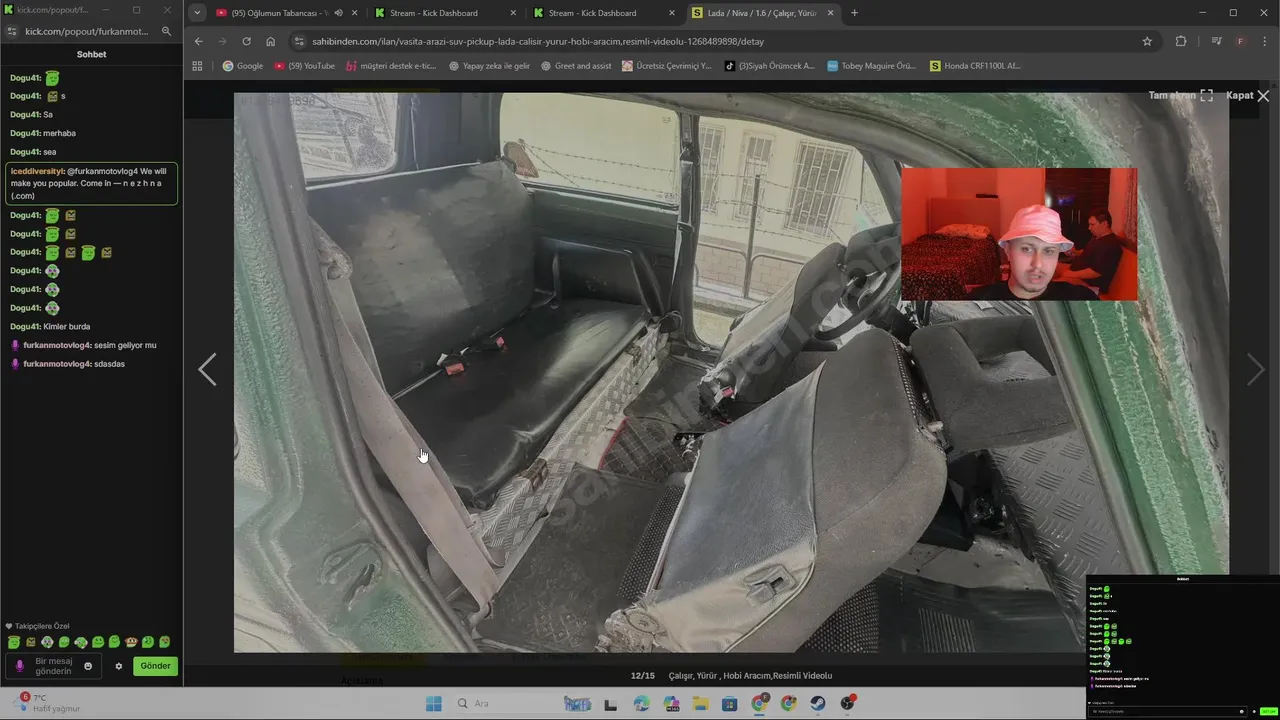
Task: Click the Dogu41 message saying merhaba
Action: coord(43,133)
